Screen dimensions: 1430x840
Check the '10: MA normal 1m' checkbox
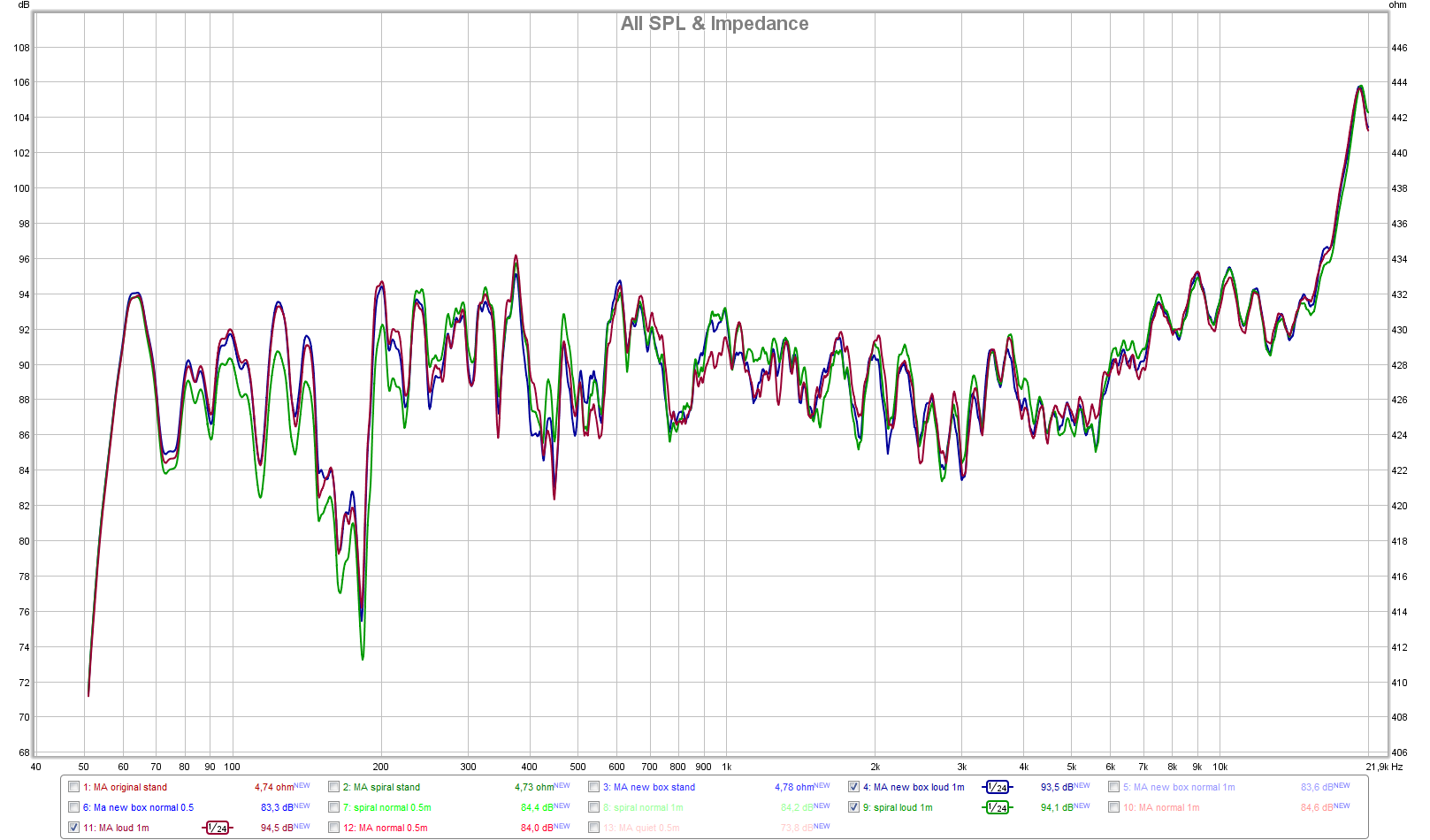[1114, 807]
